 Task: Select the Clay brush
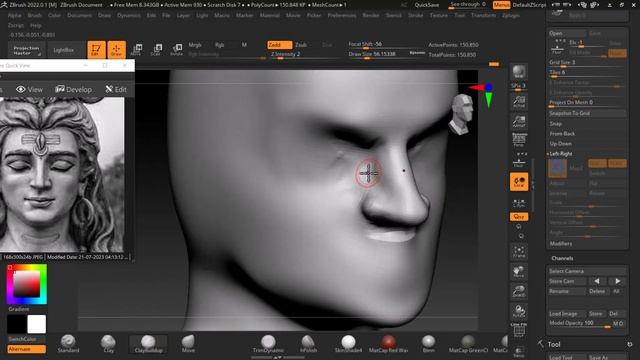pyautogui.click(x=108, y=344)
